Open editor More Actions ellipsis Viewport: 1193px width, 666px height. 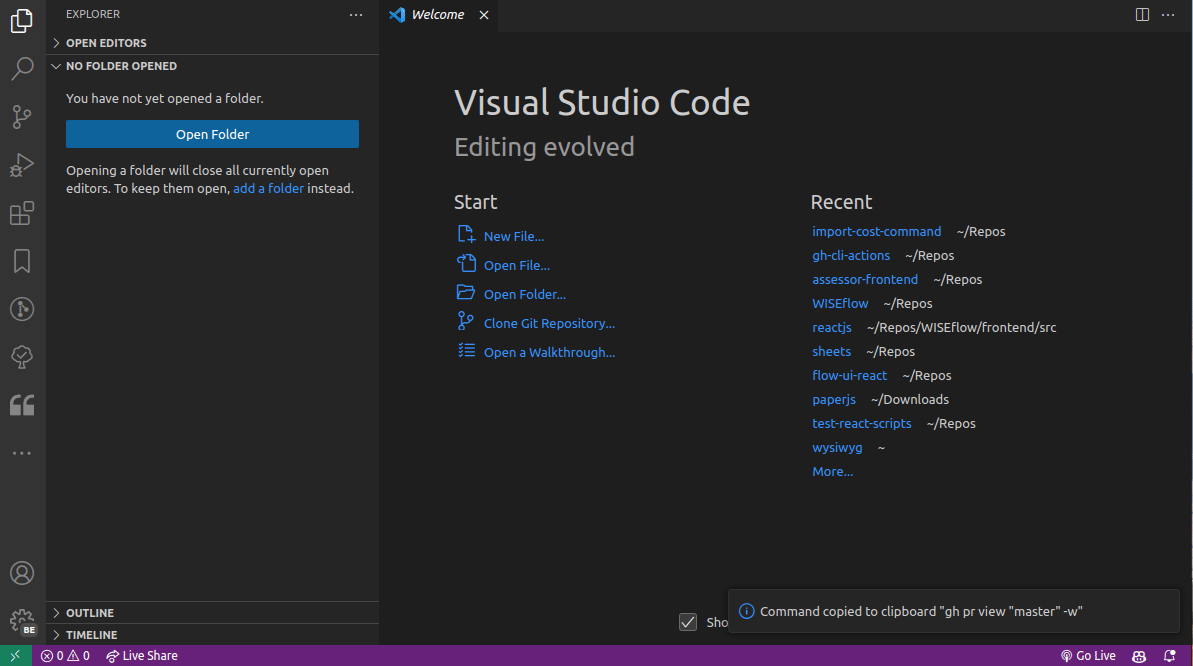click(x=1168, y=14)
